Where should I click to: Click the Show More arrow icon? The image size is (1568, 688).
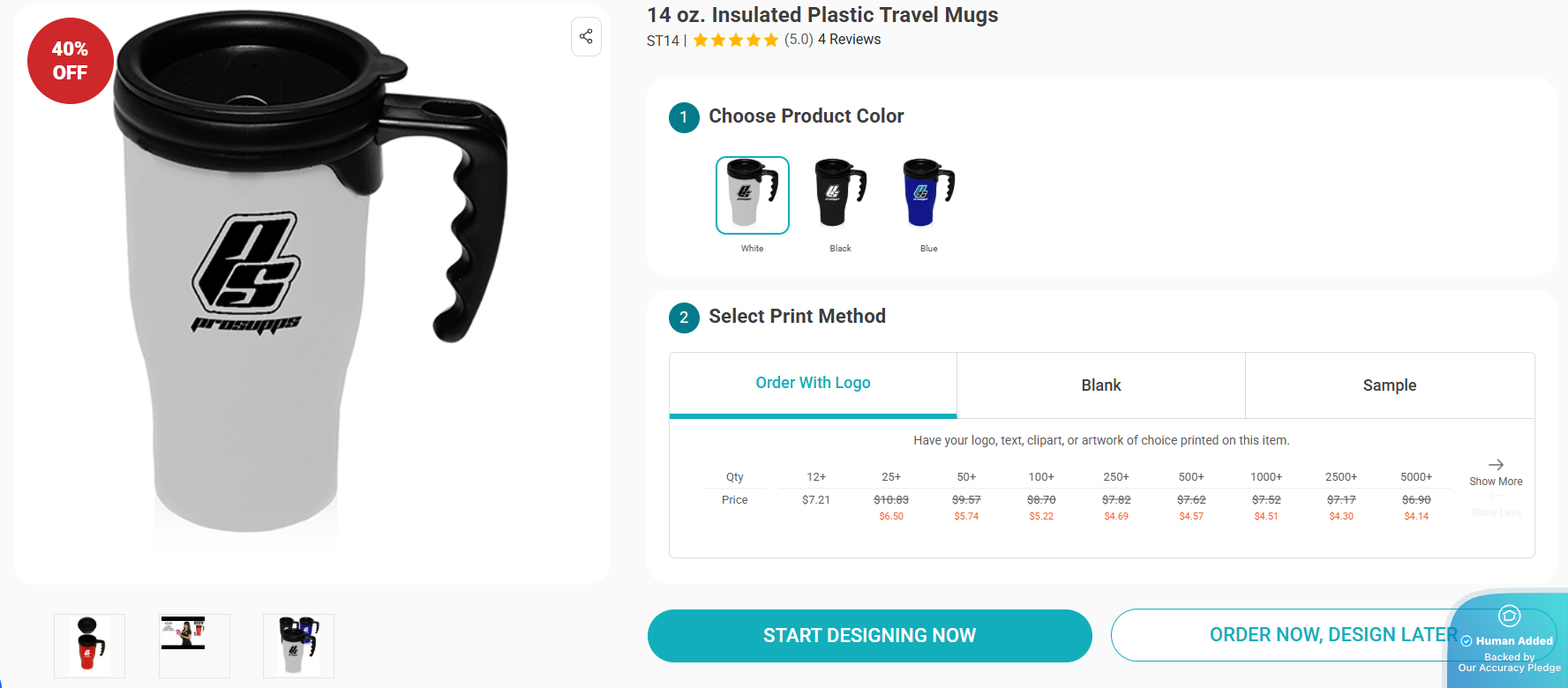(1496, 465)
